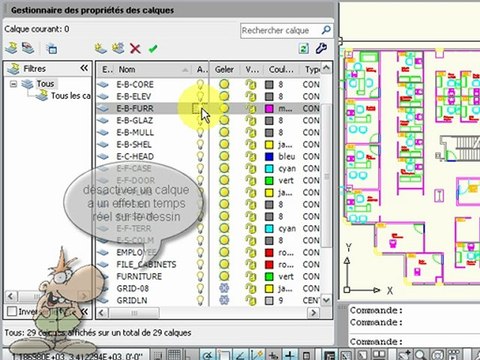
Task: Click the double chevron beside Inverser checkbox
Action: pos(84,312)
